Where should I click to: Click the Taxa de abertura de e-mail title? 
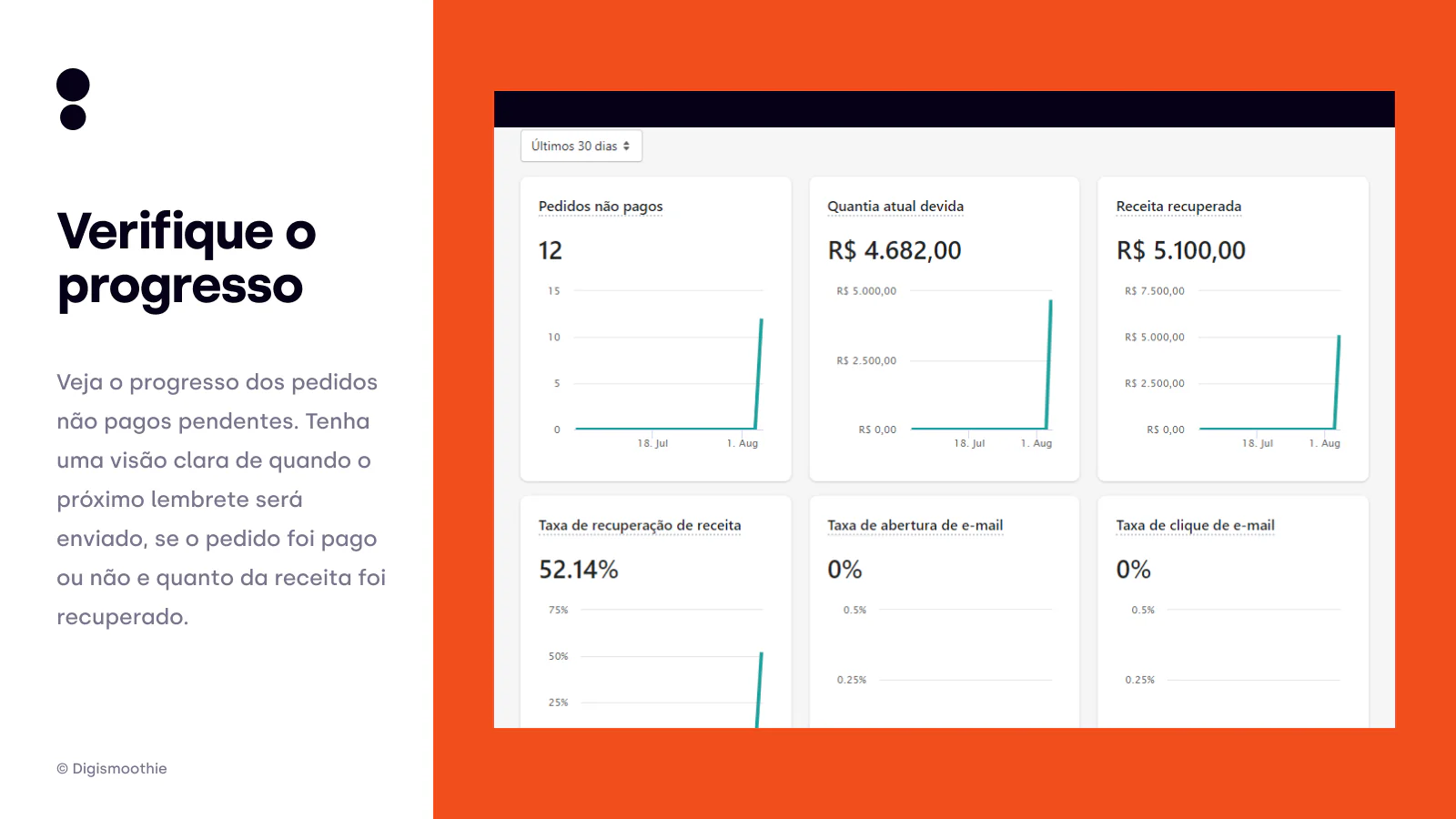coord(915,525)
